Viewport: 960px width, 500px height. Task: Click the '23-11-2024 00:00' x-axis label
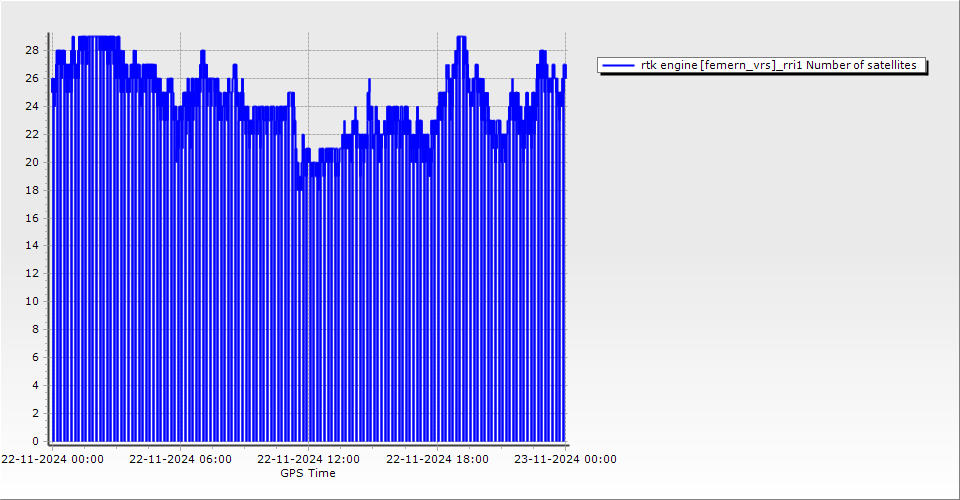(565, 460)
